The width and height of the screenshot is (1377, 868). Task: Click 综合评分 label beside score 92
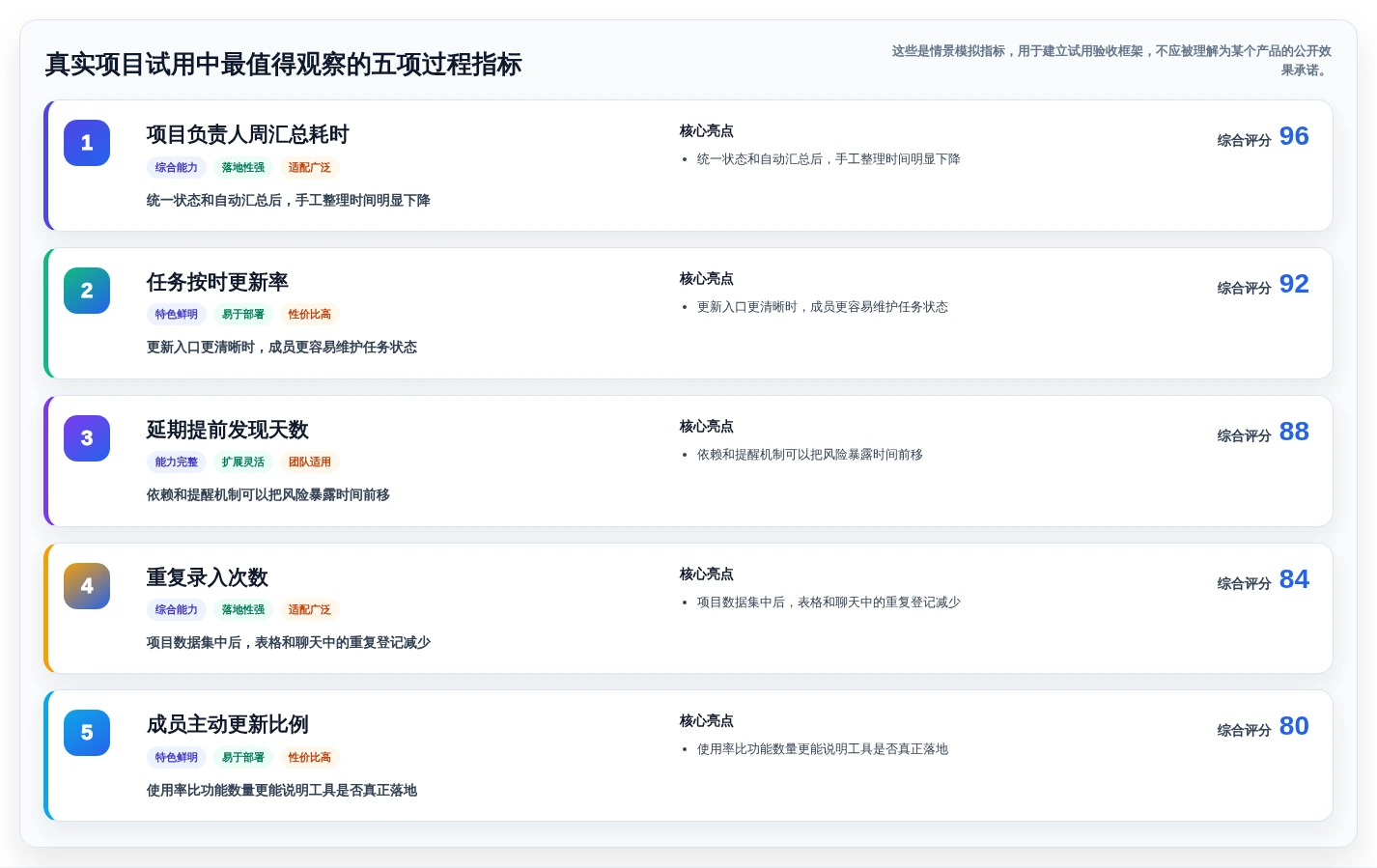pos(1244,288)
